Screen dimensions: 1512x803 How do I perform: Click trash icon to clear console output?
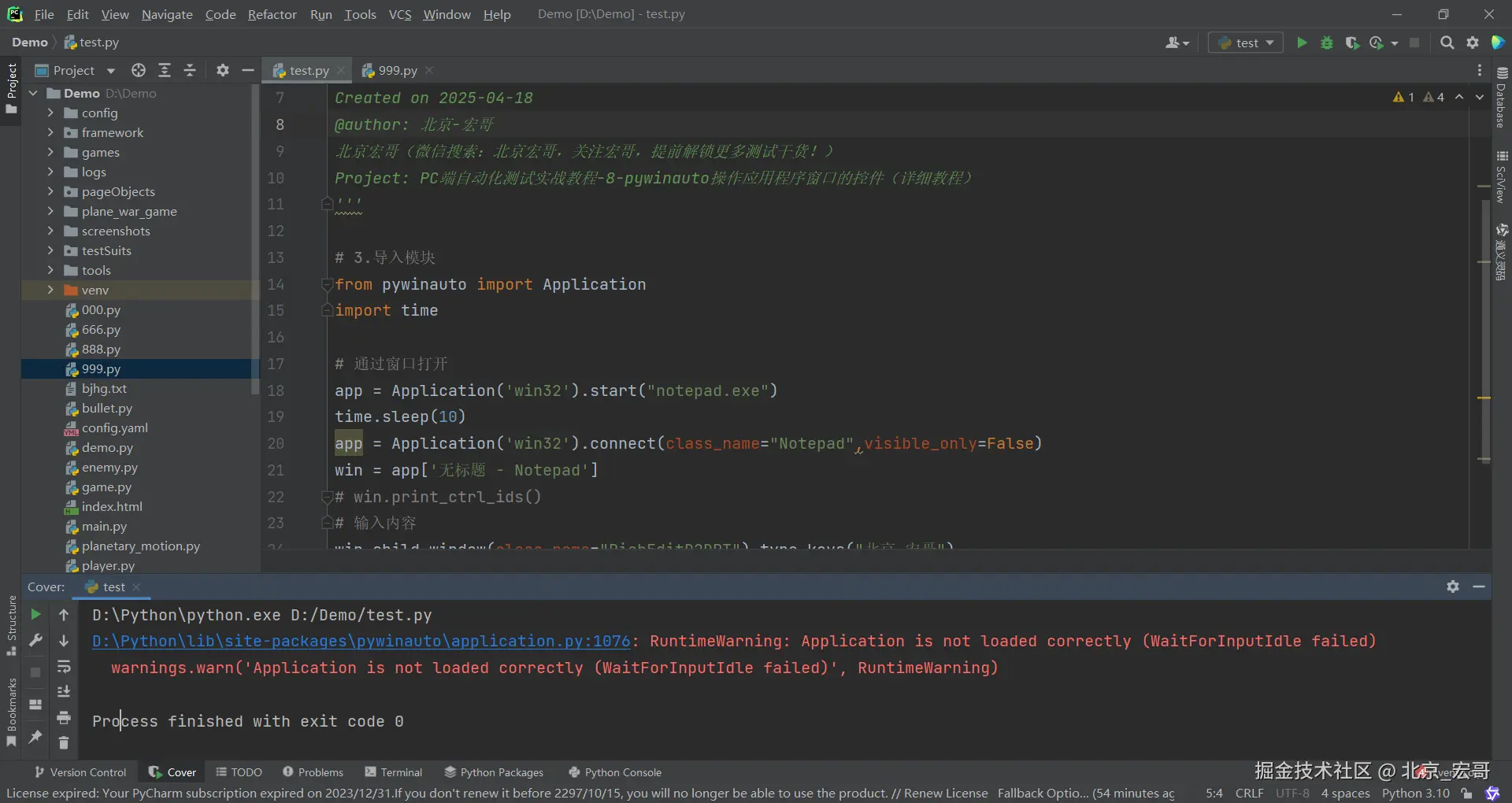pyautogui.click(x=64, y=742)
